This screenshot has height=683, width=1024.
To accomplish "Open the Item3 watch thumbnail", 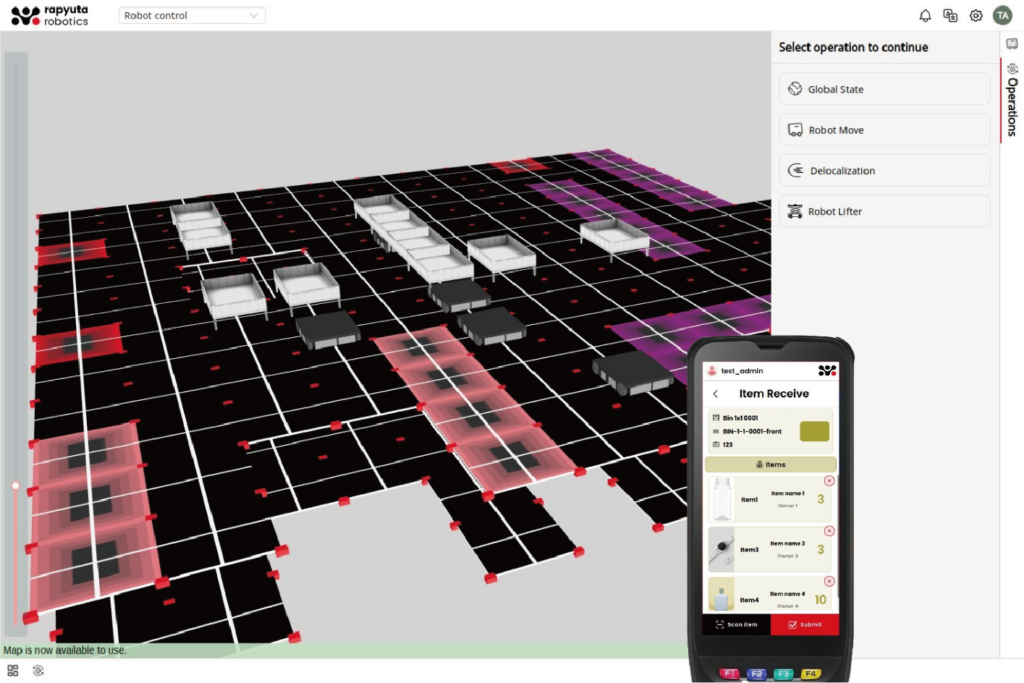I will (722, 550).
